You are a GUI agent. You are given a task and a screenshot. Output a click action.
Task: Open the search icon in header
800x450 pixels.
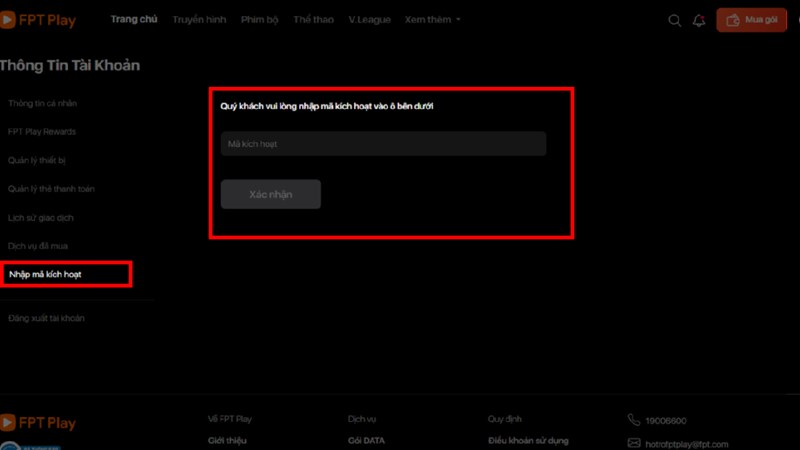(674, 20)
